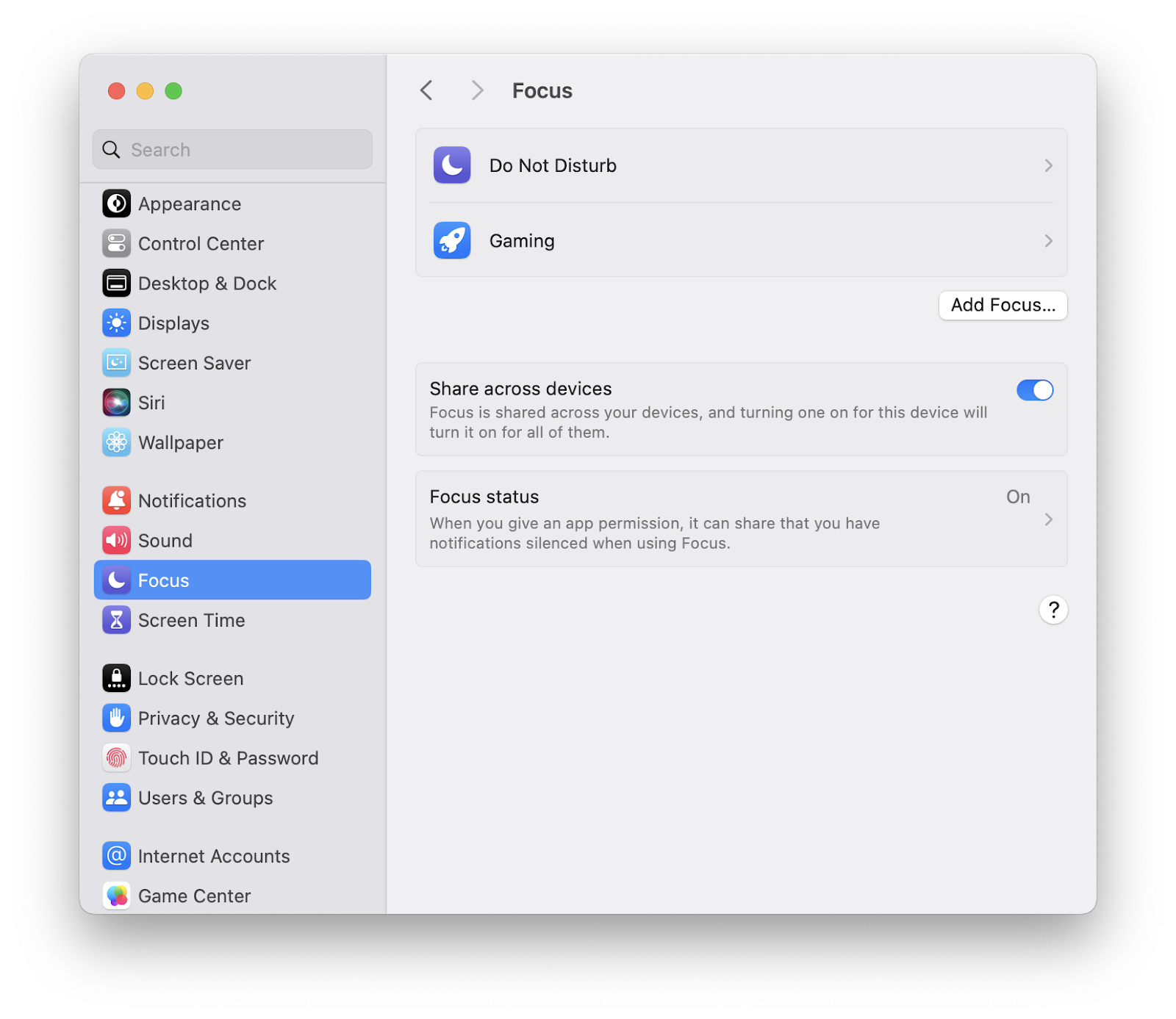Select Notifications label in sidebar
The image size is (1176, 1019).
192,501
